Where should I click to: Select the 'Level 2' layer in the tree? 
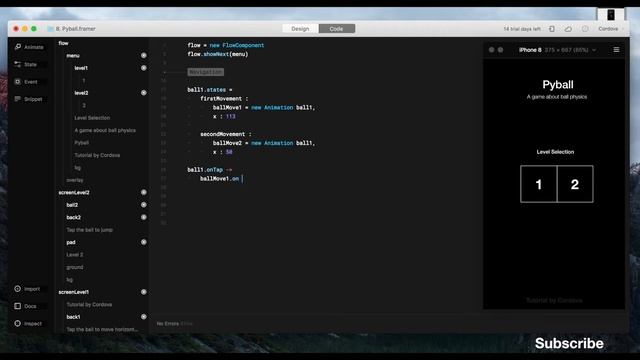tap(75, 255)
